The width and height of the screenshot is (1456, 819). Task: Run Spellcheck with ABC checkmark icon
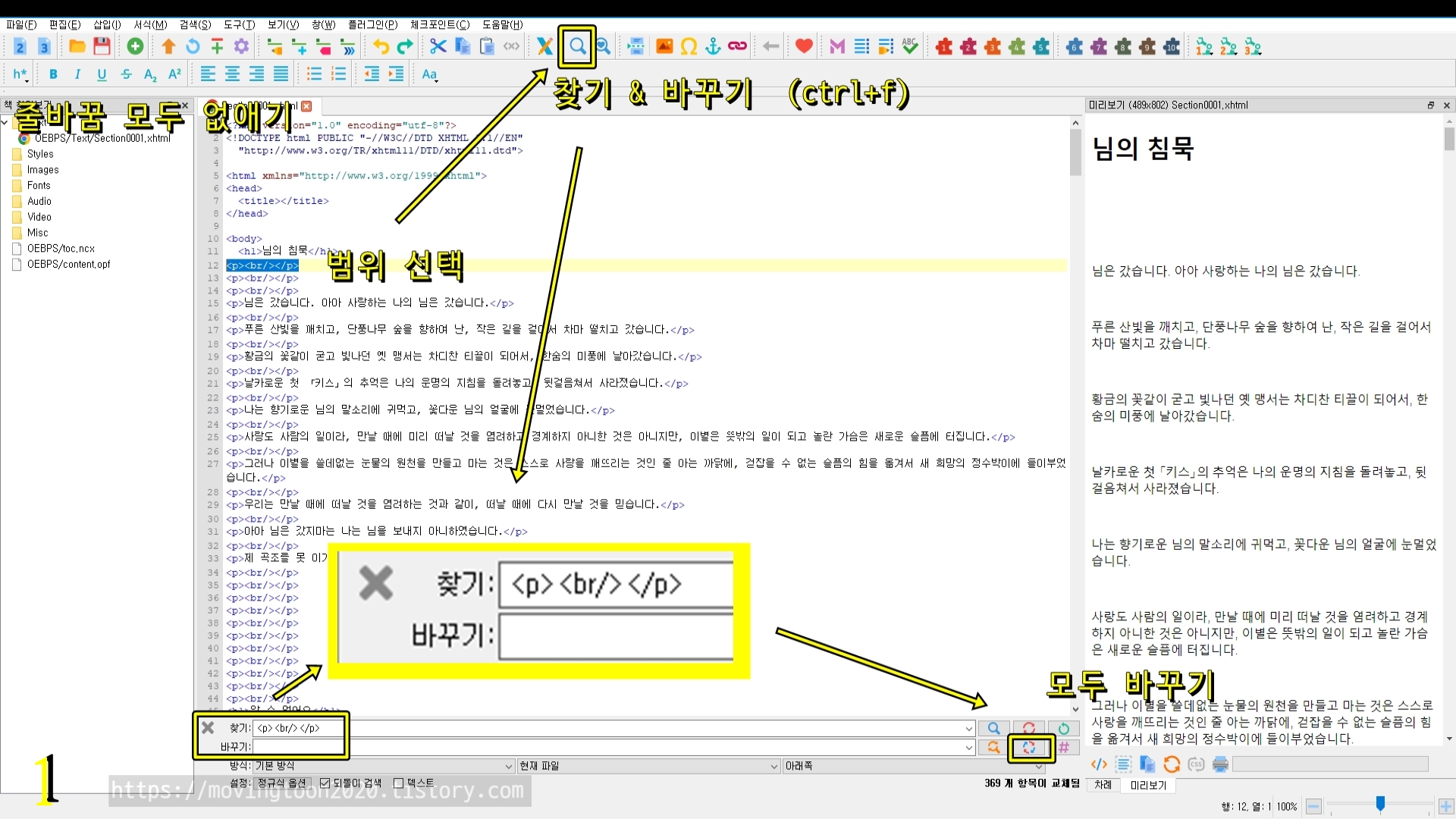click(910, 47)
